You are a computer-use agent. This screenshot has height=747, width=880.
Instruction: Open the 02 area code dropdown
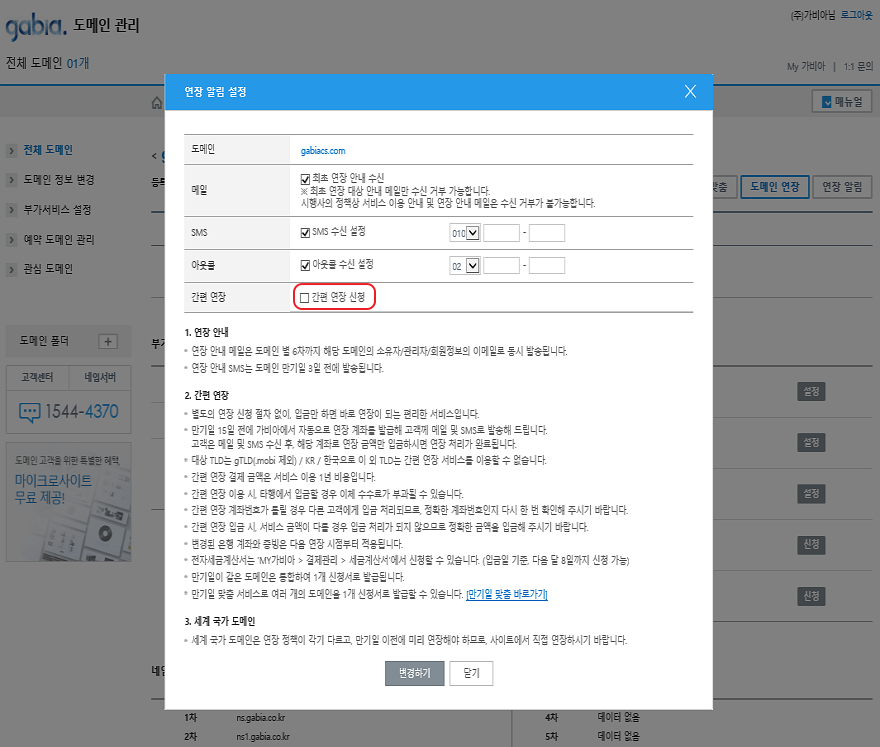pos(464,265)
